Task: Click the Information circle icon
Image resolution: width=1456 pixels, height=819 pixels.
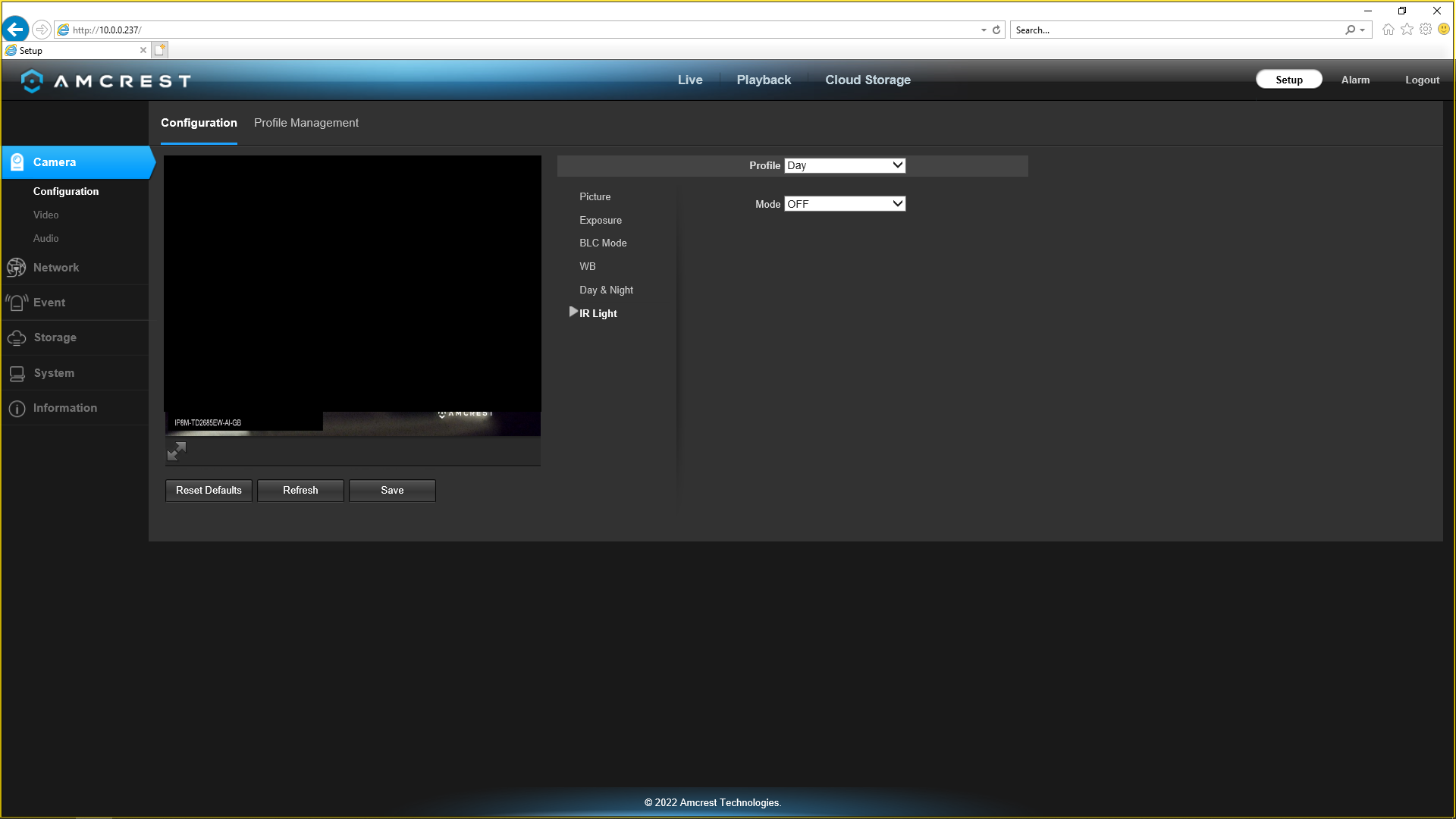Action: click(17, 408)
